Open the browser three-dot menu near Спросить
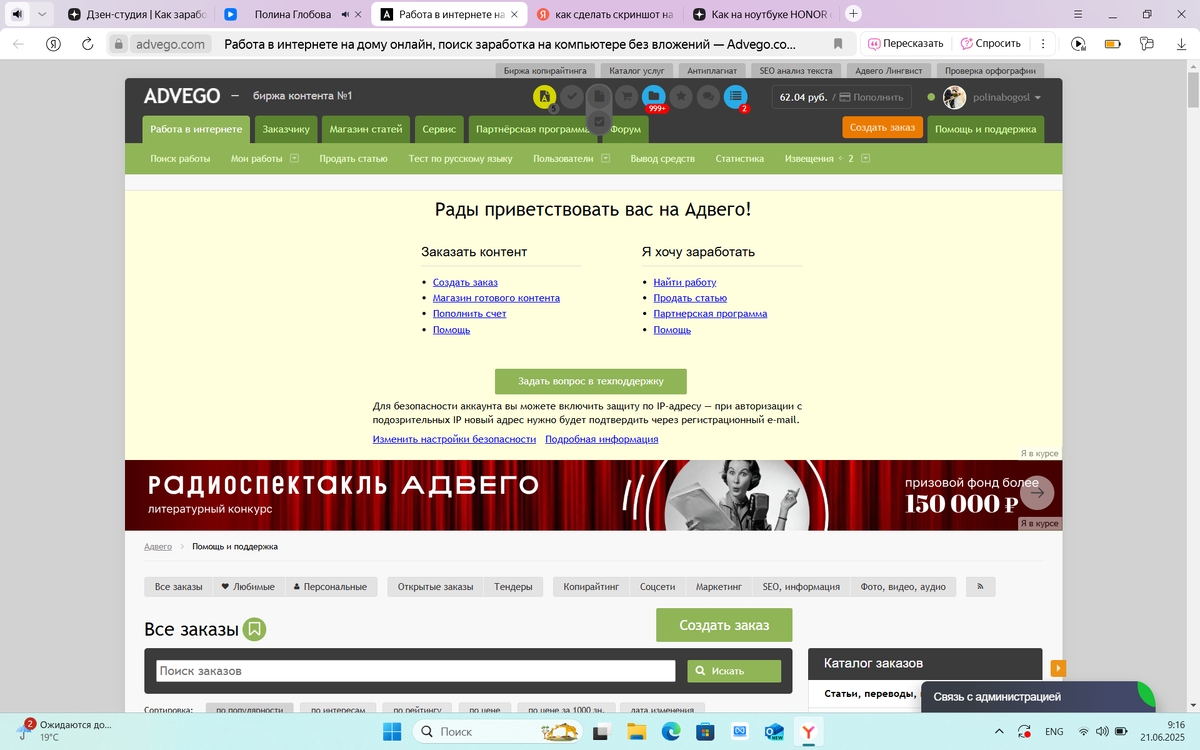 (1043, 44)
